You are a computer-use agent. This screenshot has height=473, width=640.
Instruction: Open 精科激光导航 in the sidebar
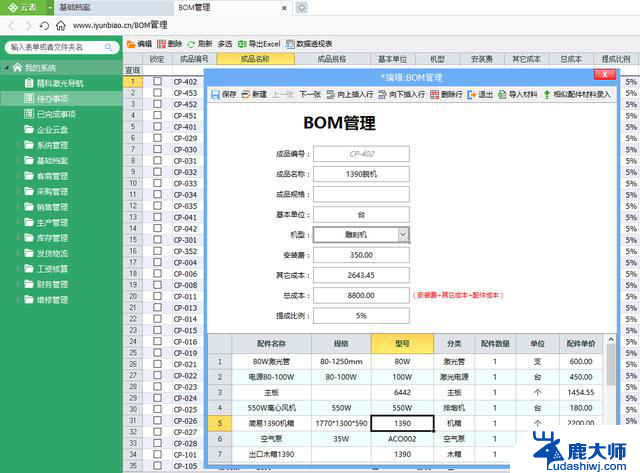[x=60, y=83]
